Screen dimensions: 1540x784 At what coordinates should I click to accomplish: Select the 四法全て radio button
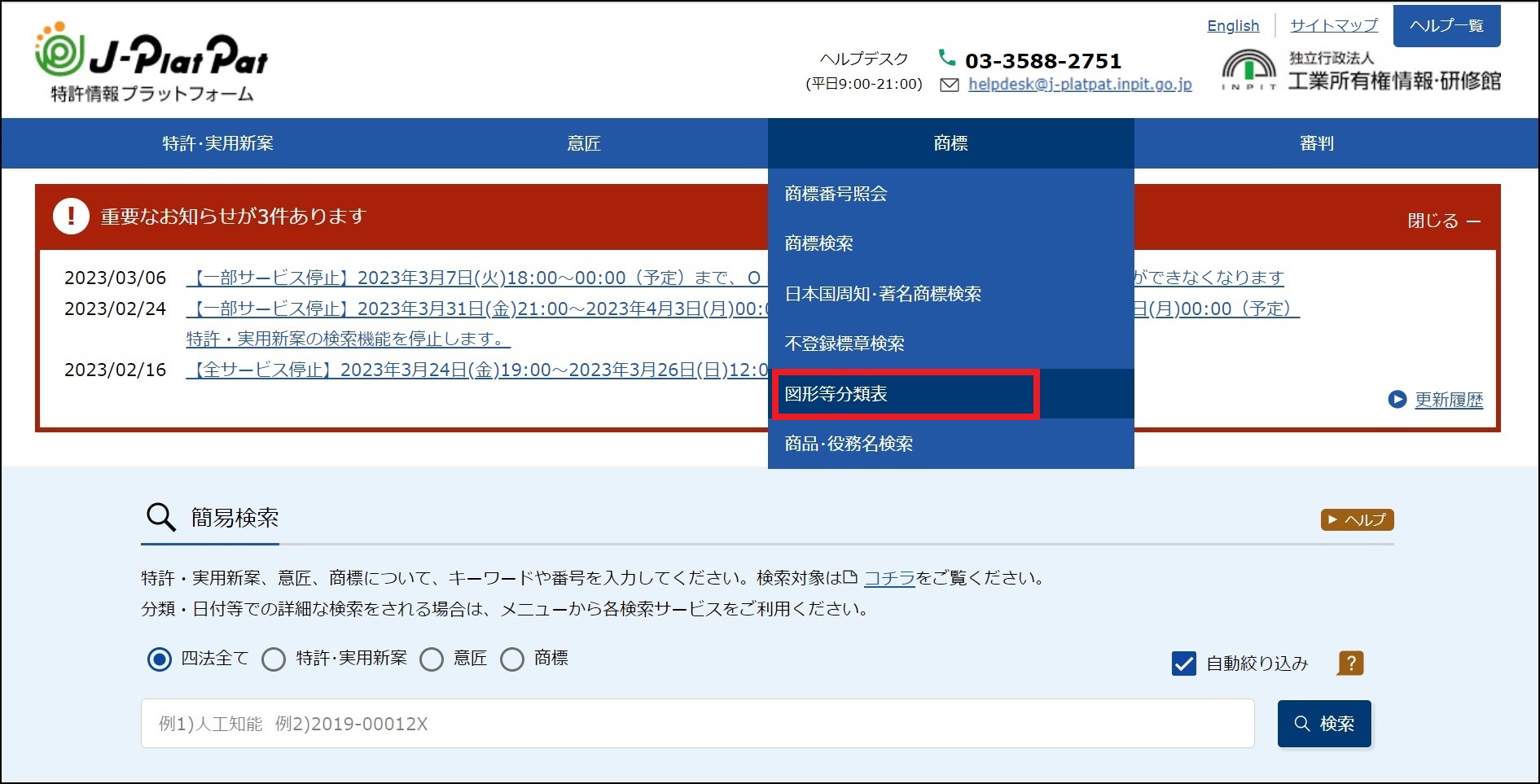click(x=160, y=659)
